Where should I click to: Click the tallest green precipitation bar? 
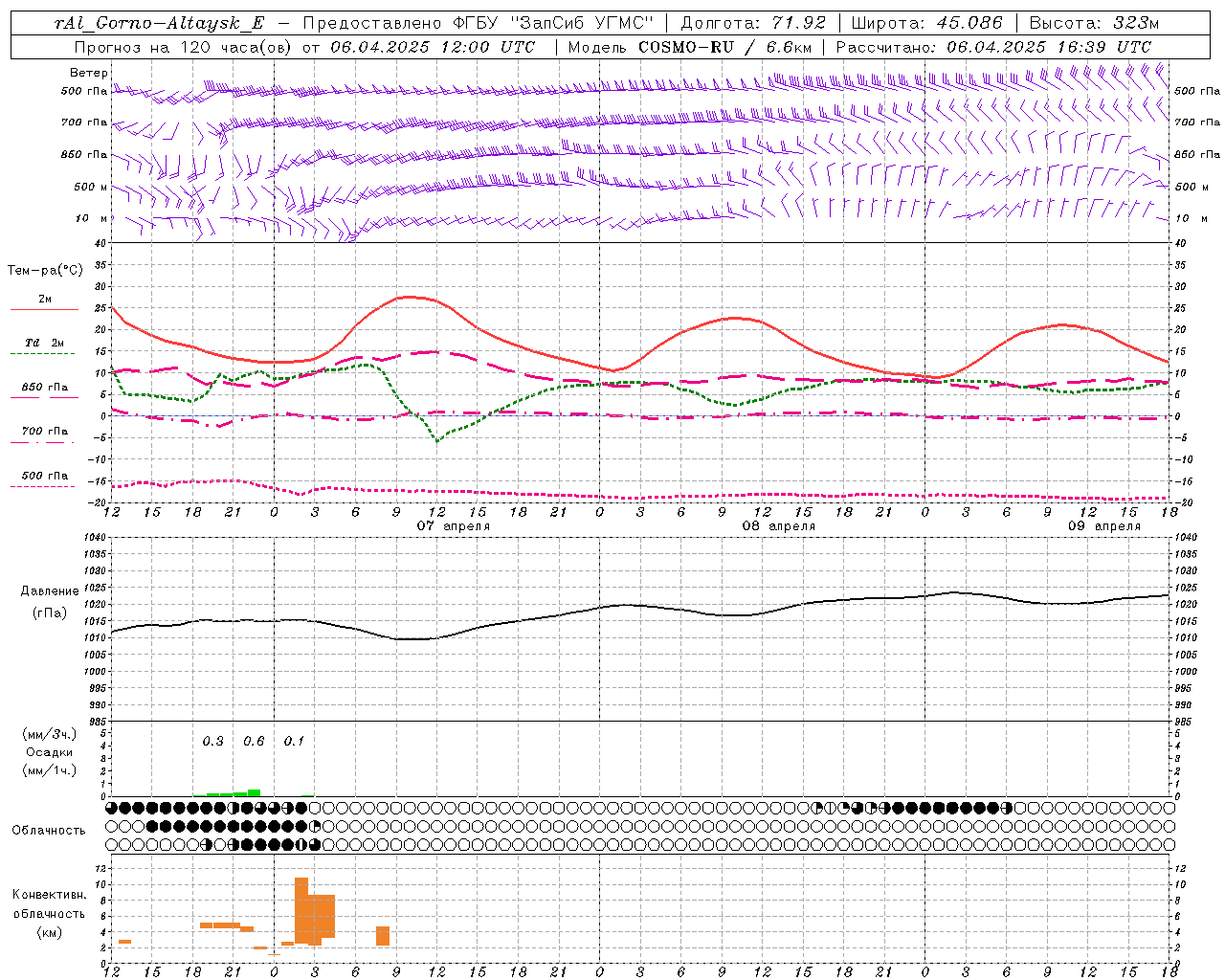(x=254, y=792)
